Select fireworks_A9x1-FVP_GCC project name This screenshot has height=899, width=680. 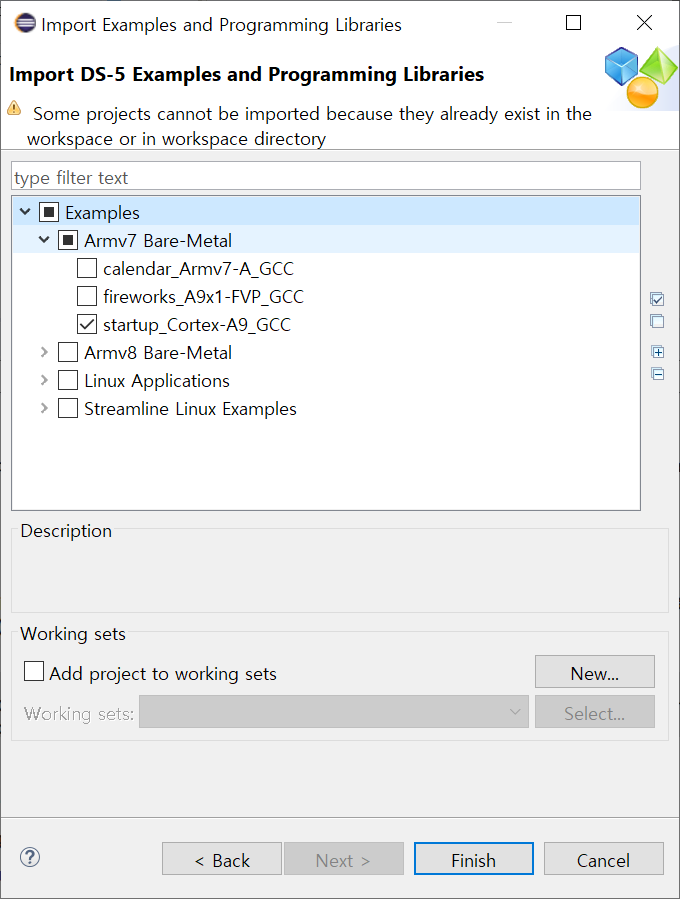coord(203,297)
